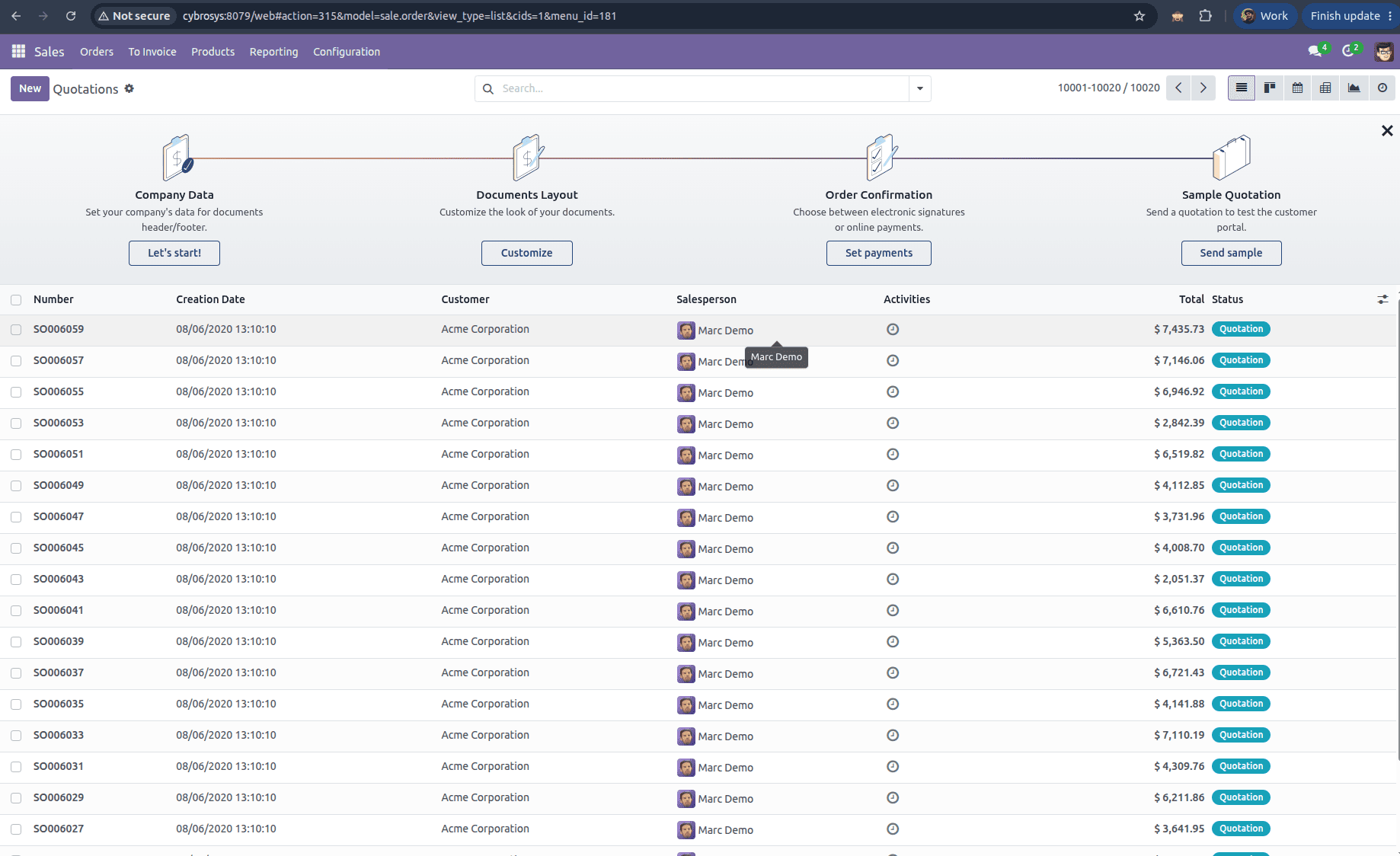Screen dimensions: 1400x856
Task: Open activity clock for SO006045
Action: [893, 548]
